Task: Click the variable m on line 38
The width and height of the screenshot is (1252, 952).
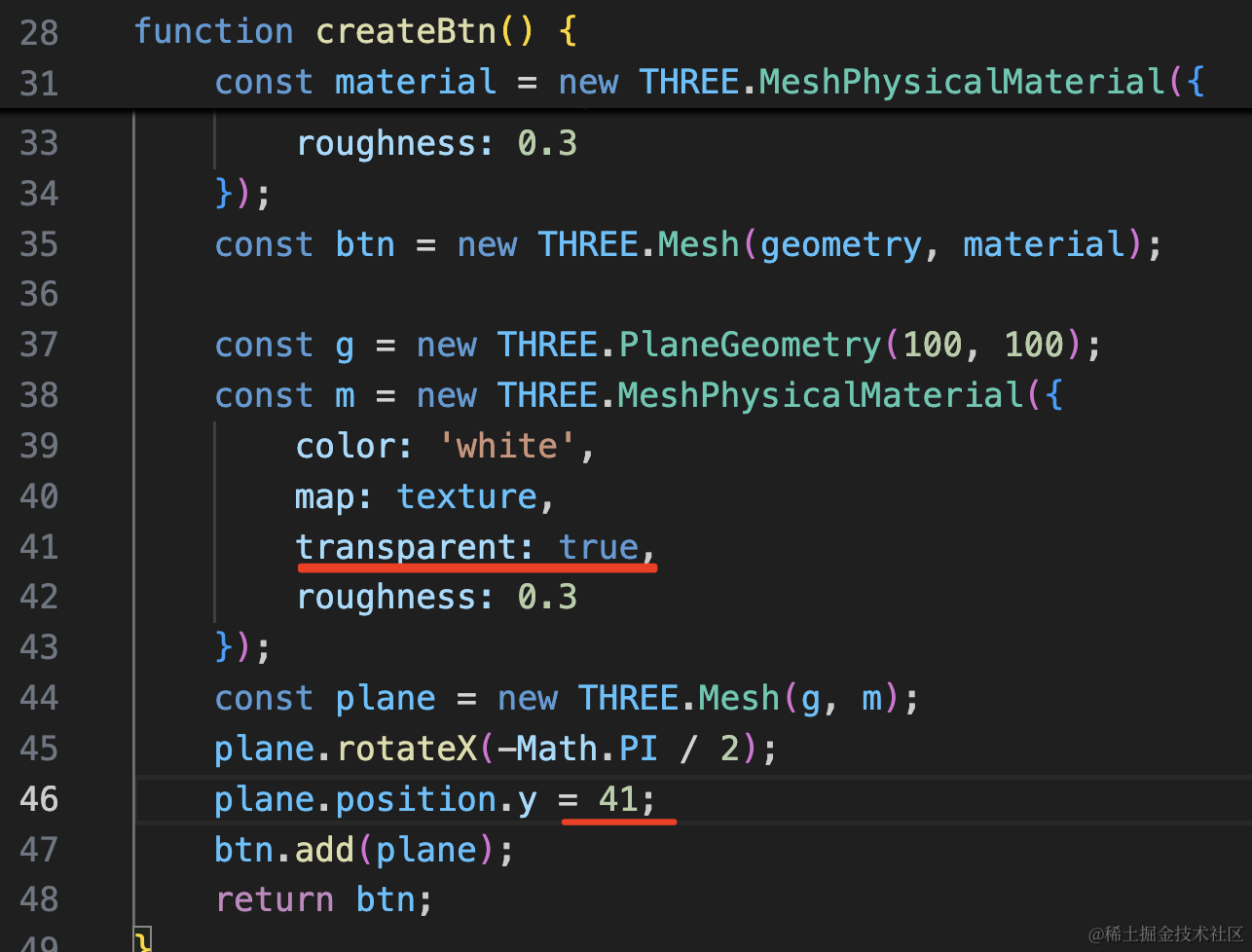Action: tap(346, 396)
